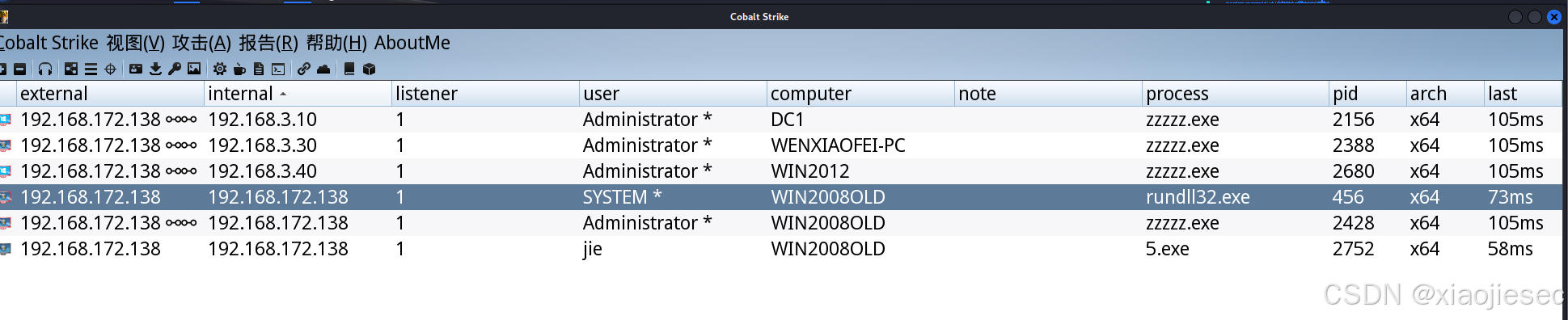
Task: Click the downloads arrow icon
Action: coord(155,69)
